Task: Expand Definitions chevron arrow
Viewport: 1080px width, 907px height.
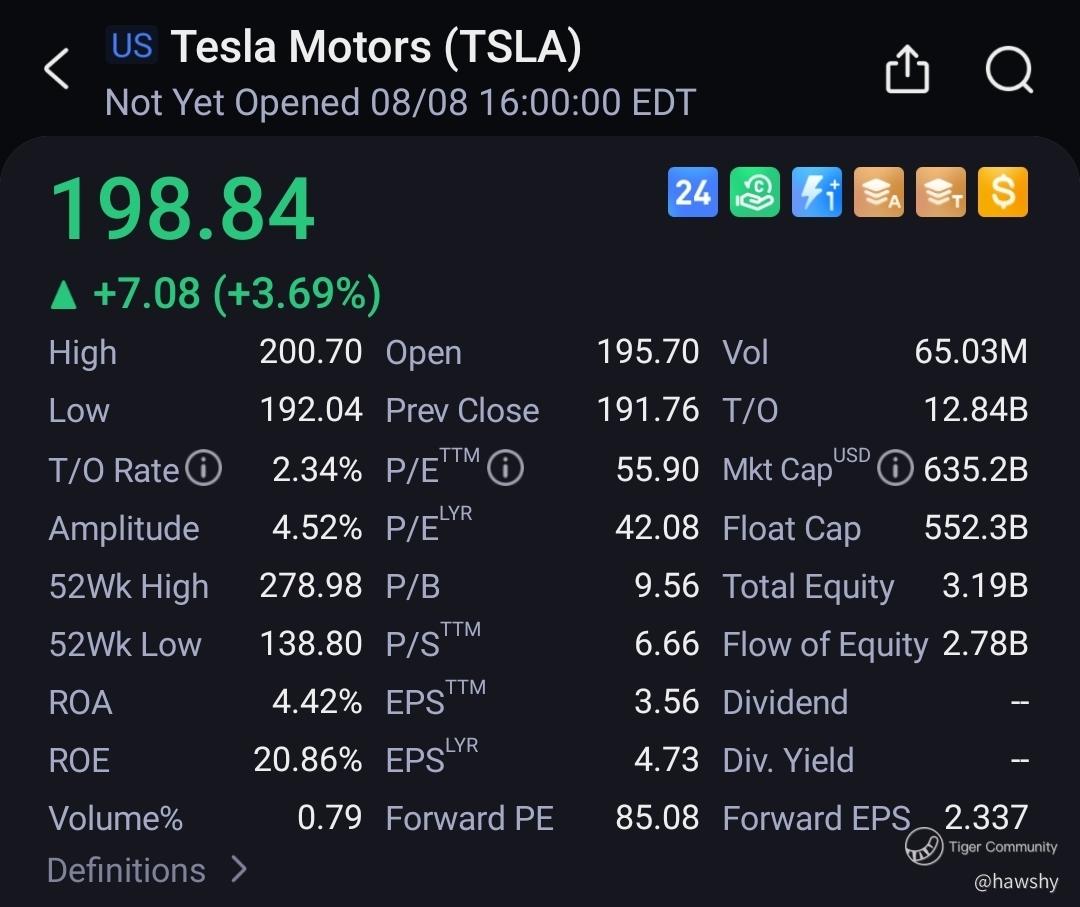Action: point(238,869)
